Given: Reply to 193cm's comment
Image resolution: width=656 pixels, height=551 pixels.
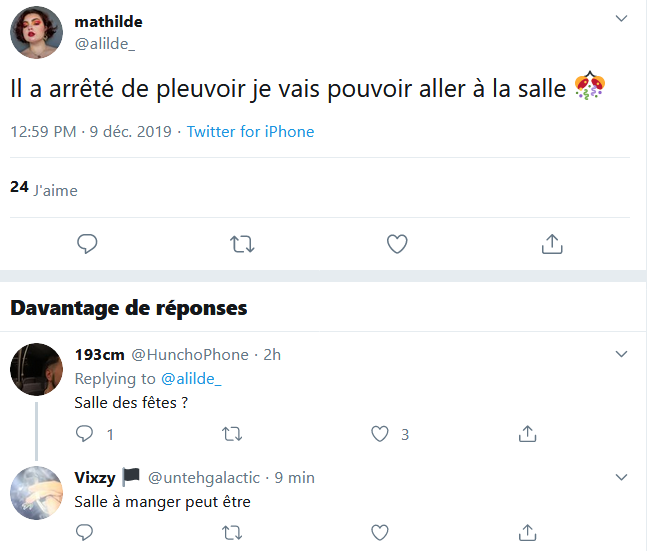Looking at the screenshot, I should [85, 434].
